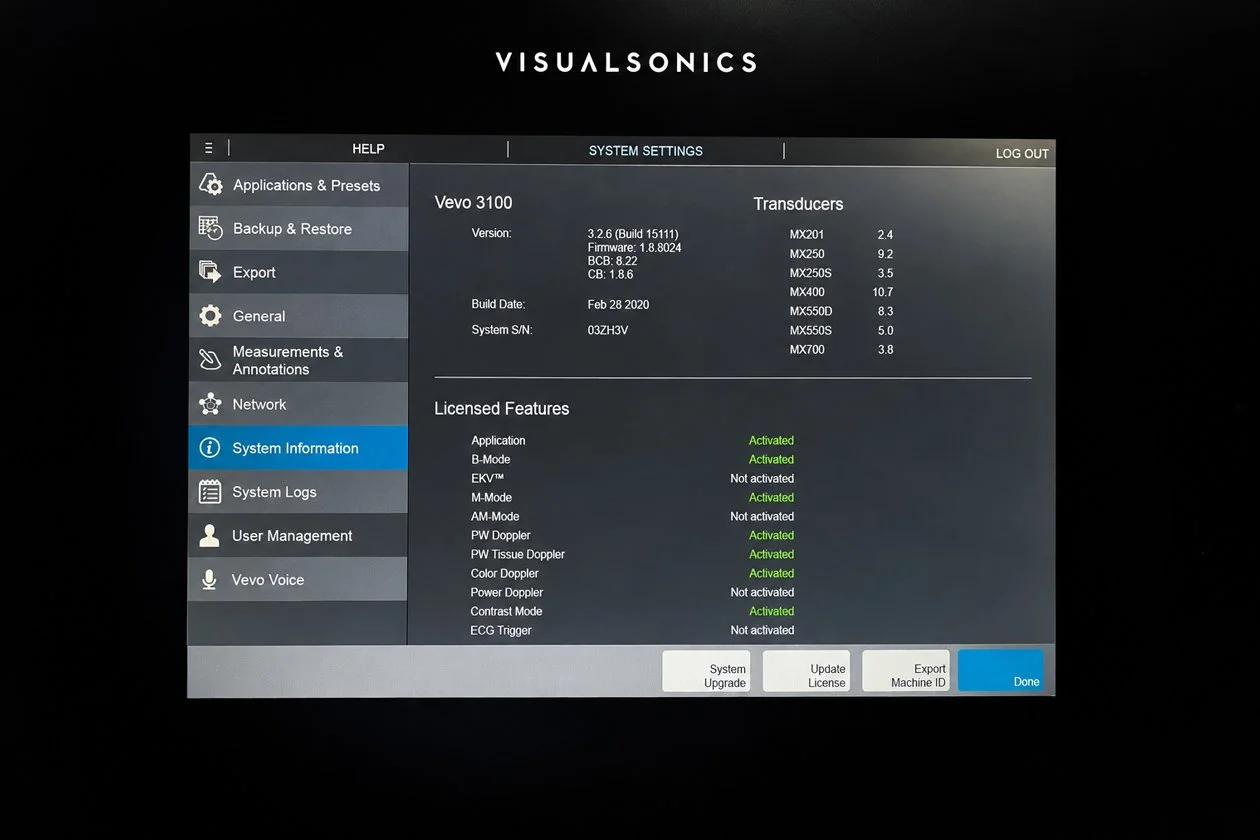Select the Vevo 3100 heading
Viewport: 1260px width, 840px height.
[x=473, y=203]
